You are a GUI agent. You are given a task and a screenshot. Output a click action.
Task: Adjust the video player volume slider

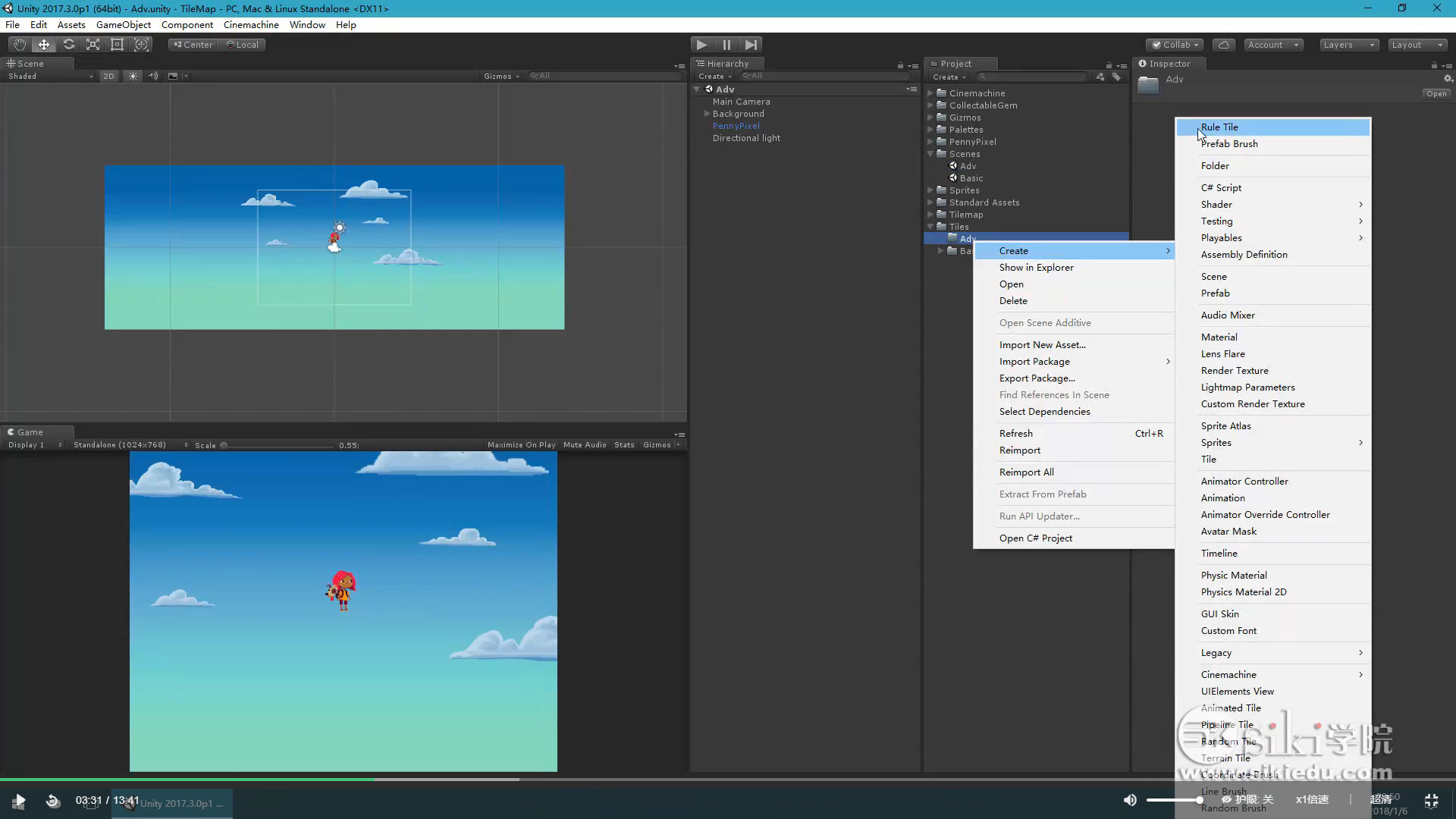pyautogui.click(x=1175, y=800)
